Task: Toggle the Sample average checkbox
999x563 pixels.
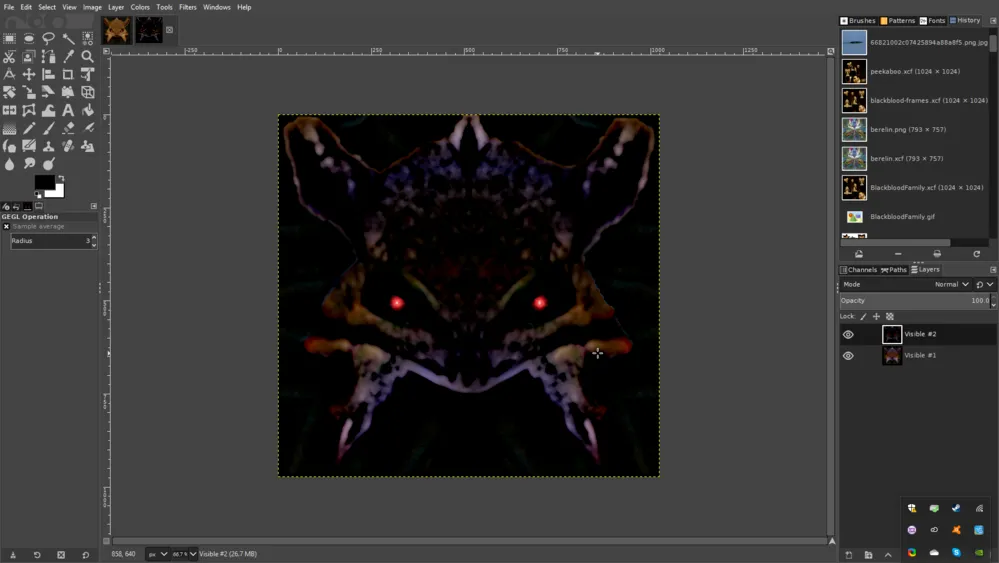Action: coord(6,227)
